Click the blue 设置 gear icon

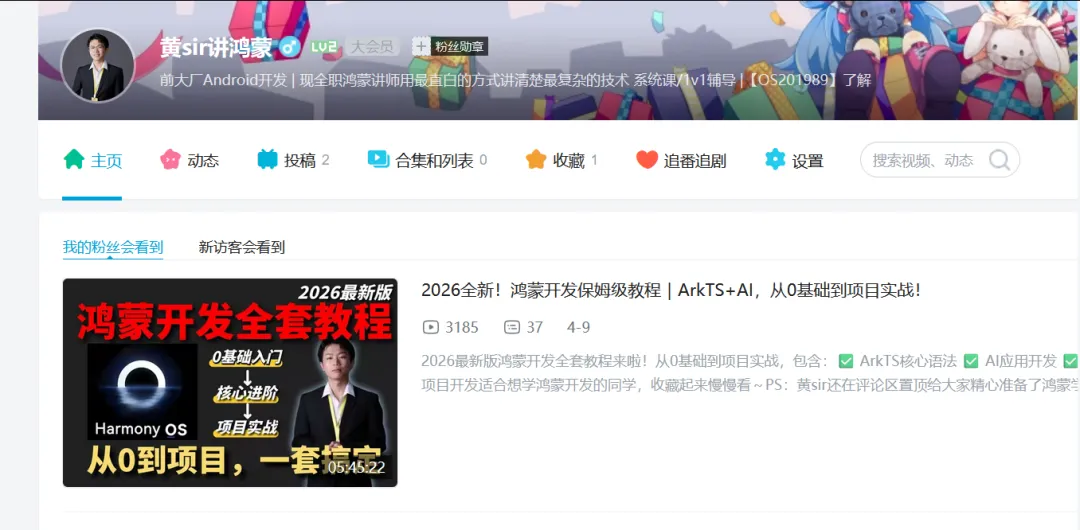tap(775, 160)
